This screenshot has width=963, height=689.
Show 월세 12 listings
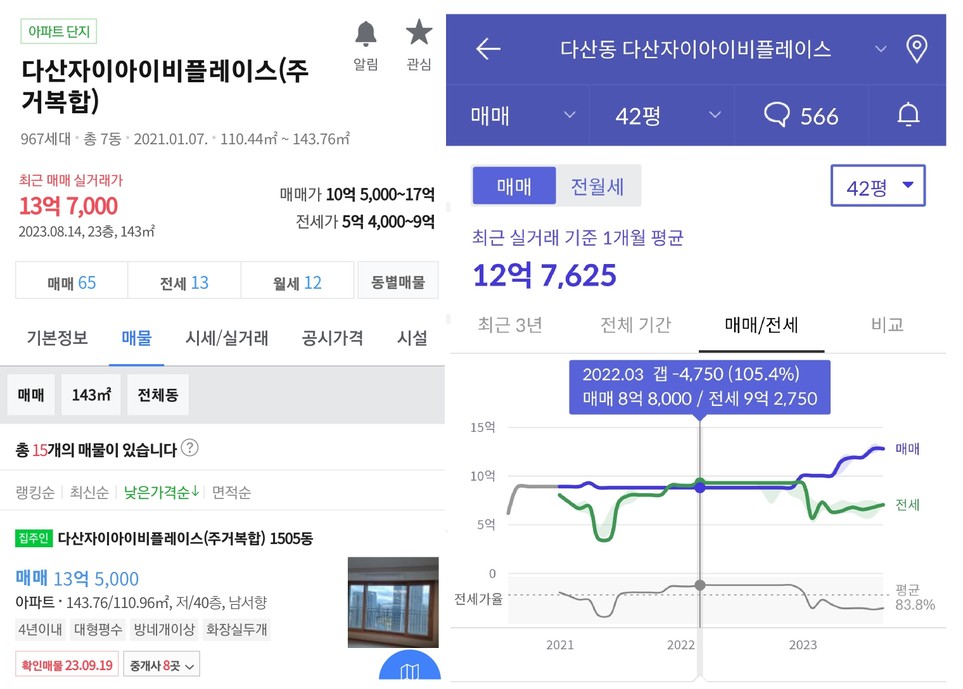click(x=297, y=282)
